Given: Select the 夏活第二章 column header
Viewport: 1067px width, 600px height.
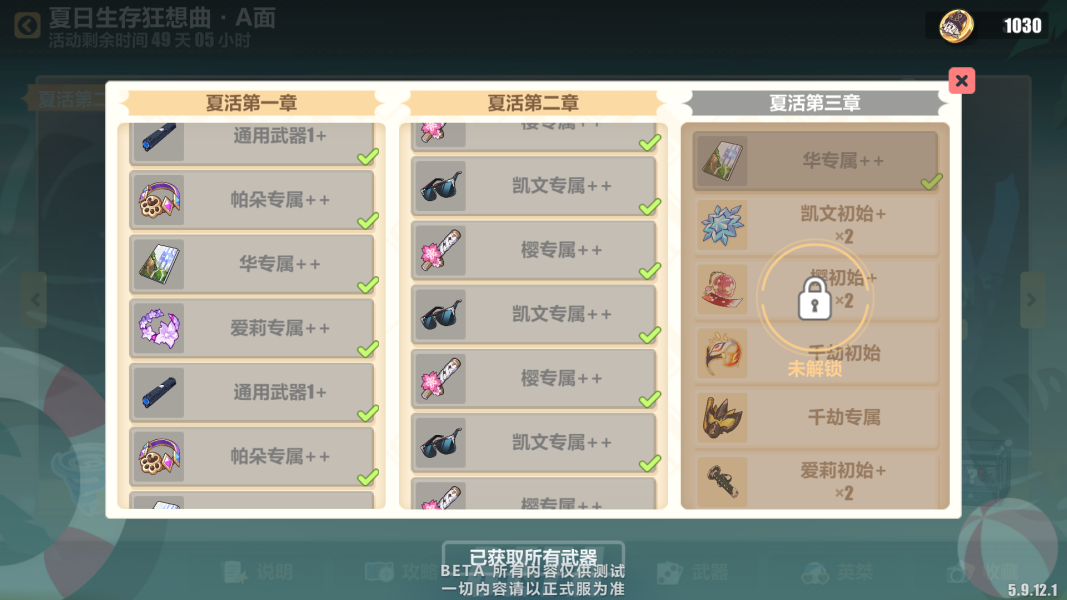Looking at the screenshot, I should coord(533,103).
